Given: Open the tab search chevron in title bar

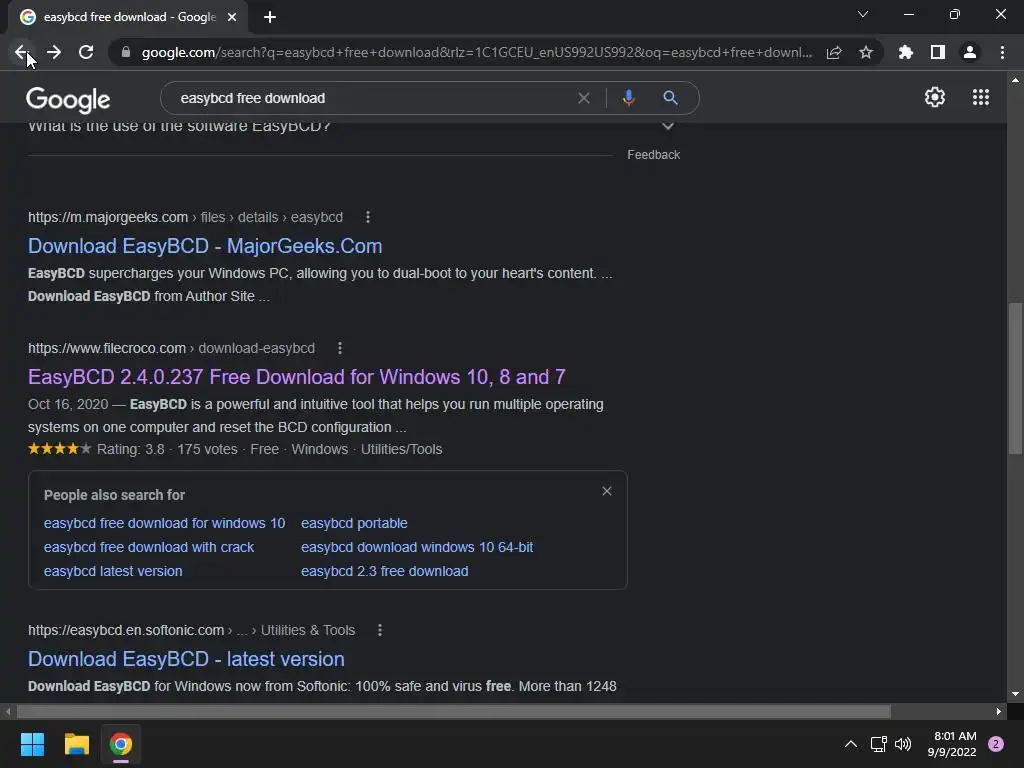Looking at the screenshot, I should coord(863,14).
